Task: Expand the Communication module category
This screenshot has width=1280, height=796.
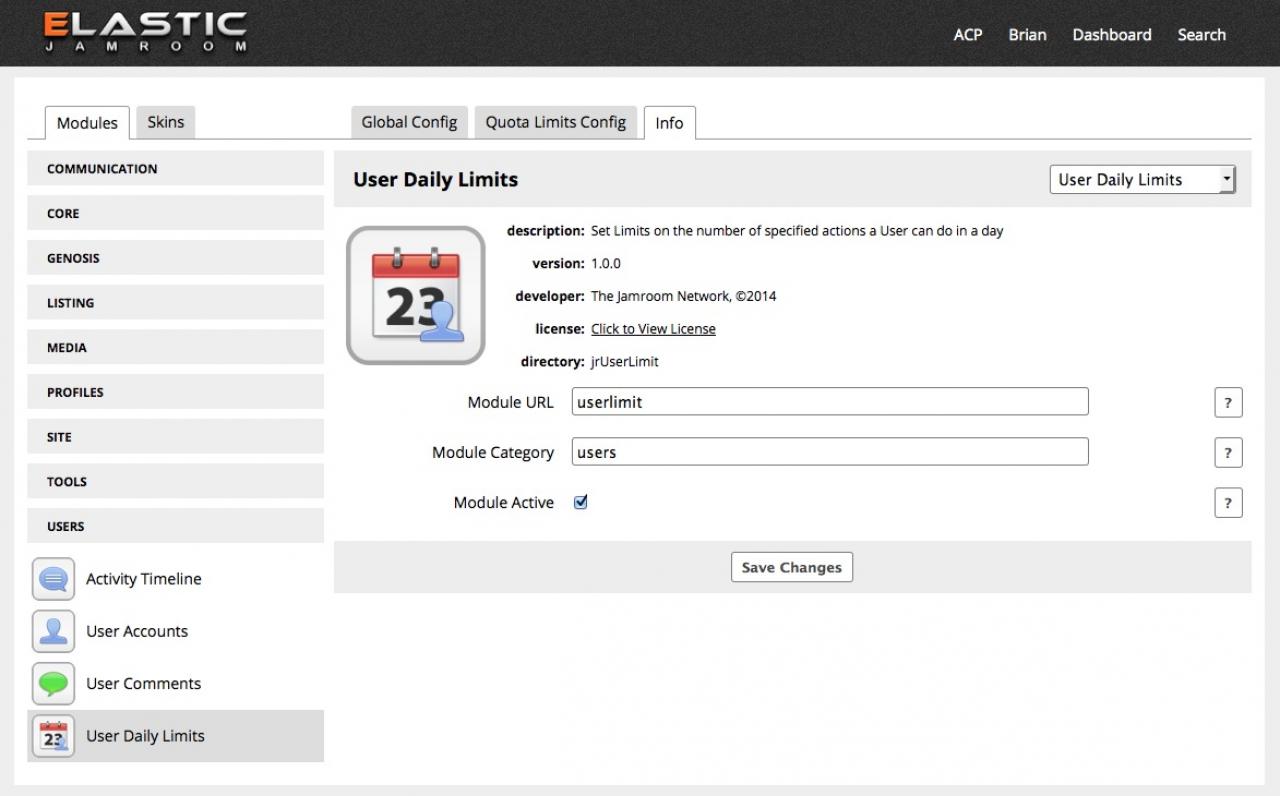Action: tap(175, 169)
